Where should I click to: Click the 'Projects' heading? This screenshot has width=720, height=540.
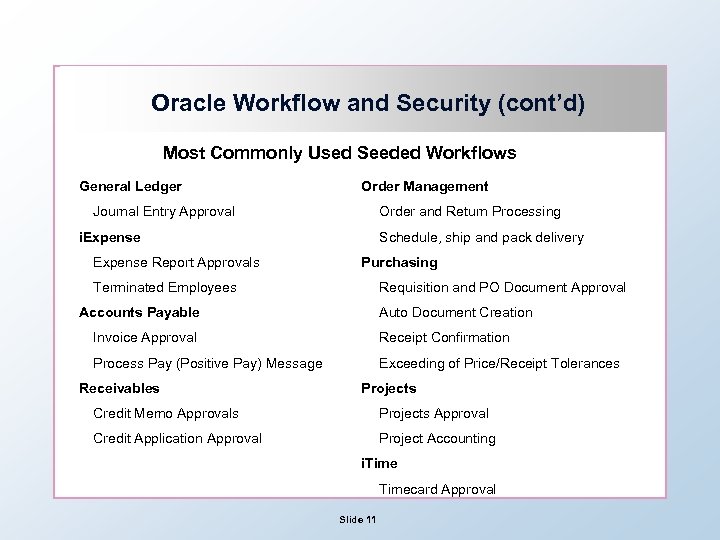pos(388,388)
